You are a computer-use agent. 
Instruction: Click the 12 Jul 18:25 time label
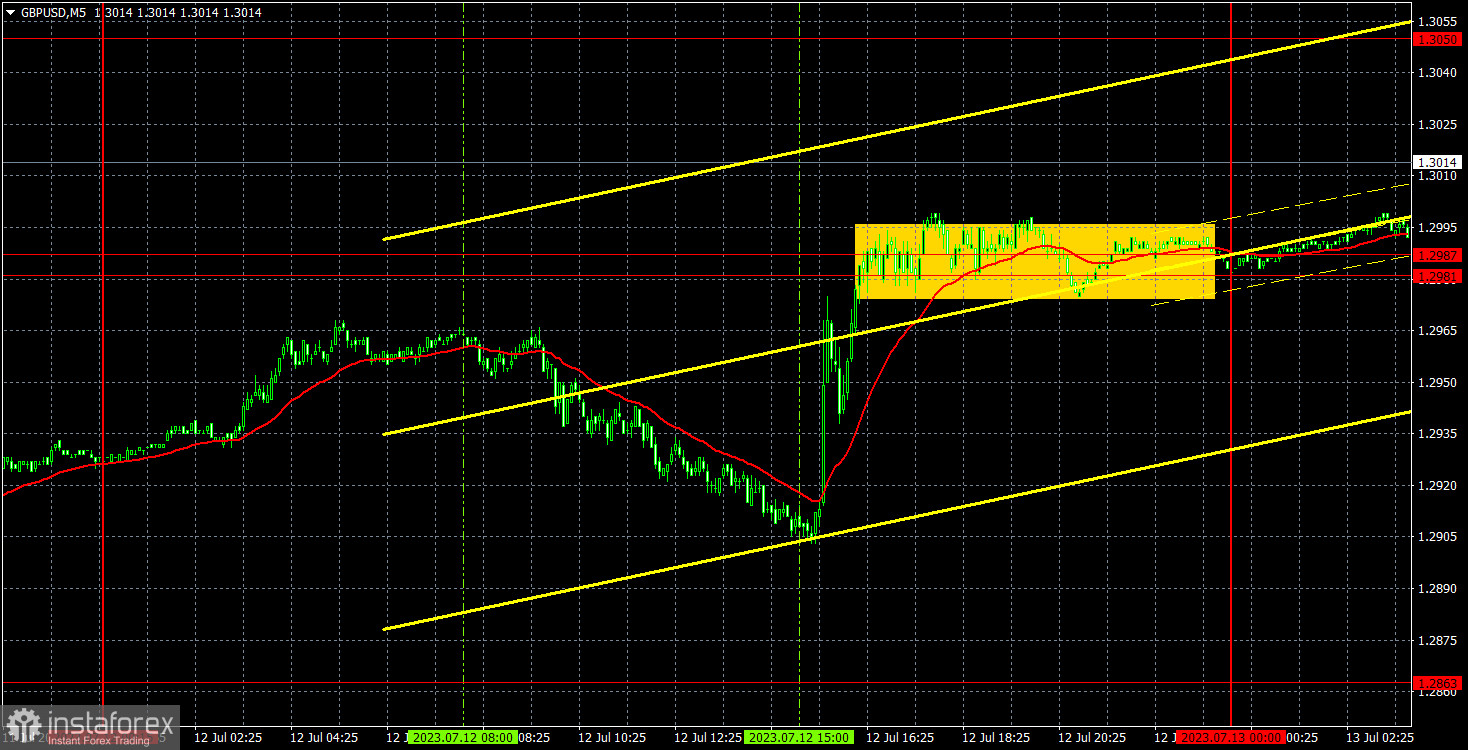click(x=996, y=737)
